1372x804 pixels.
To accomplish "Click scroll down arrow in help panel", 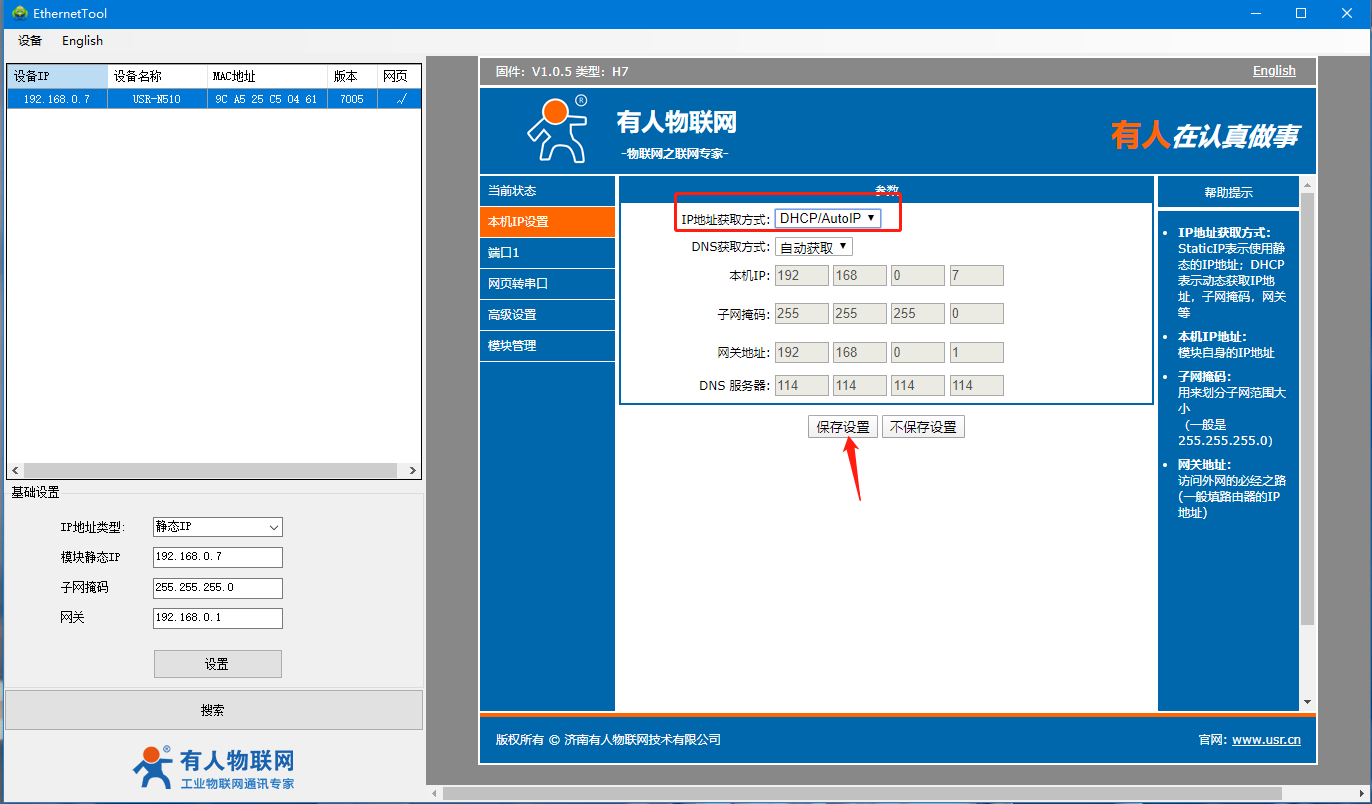I will coord(1307,703).
